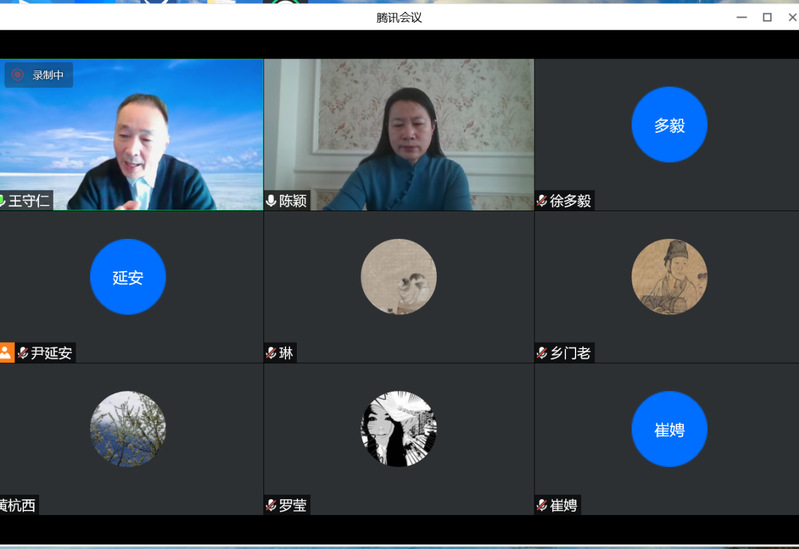799x549 pixels.
Task: Click the 琳 name label
Action: pos(286,353)
